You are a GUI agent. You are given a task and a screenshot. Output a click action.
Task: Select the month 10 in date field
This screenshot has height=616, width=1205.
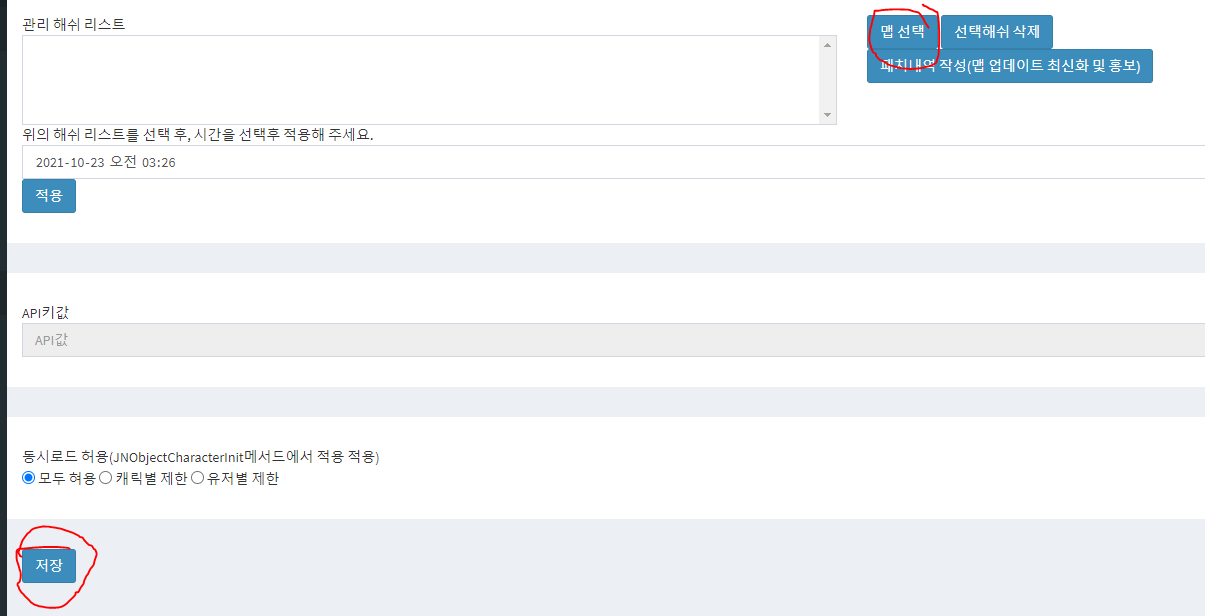pyautogui.click(x=76, y=162)
